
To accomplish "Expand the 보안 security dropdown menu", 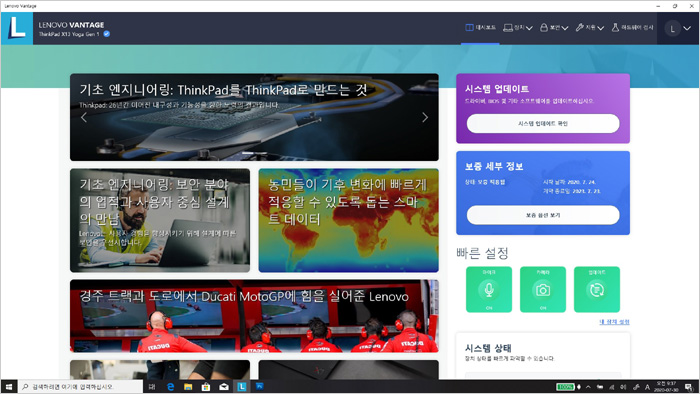I will [554, 28].
